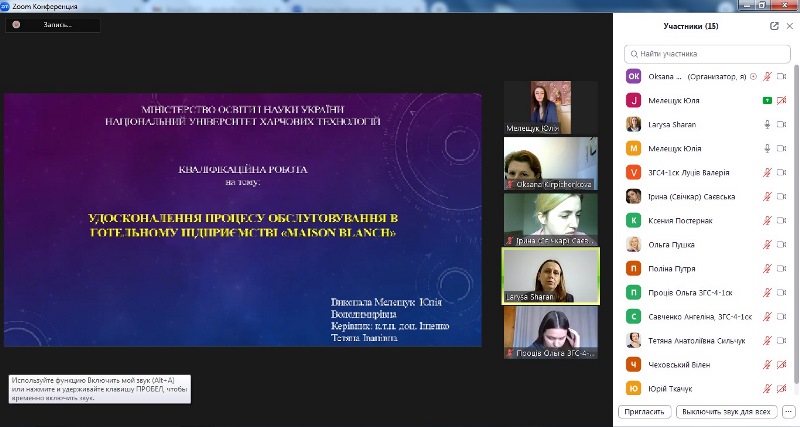Viewport: 800px width, 427px height.
Task: Click camera icon for Larysa Sharan
Action: point(781,124)
